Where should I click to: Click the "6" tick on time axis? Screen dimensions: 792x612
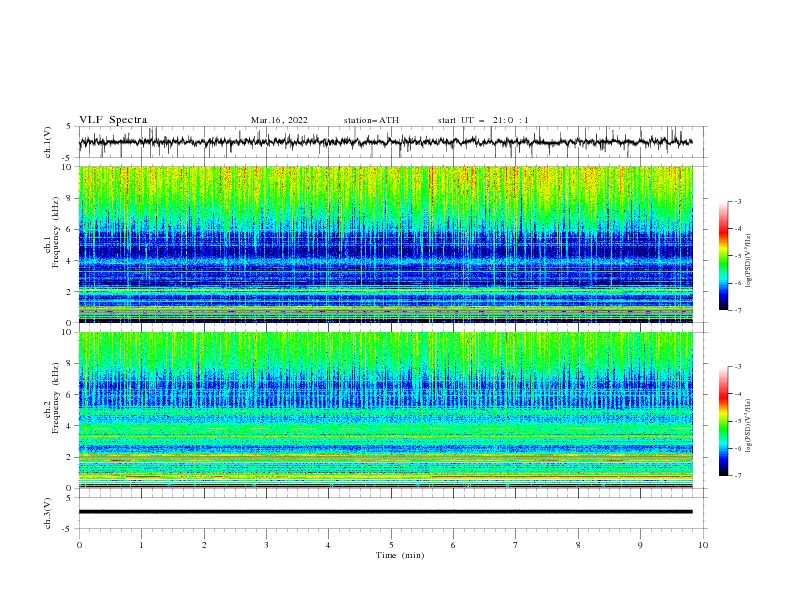click(453, 545)
